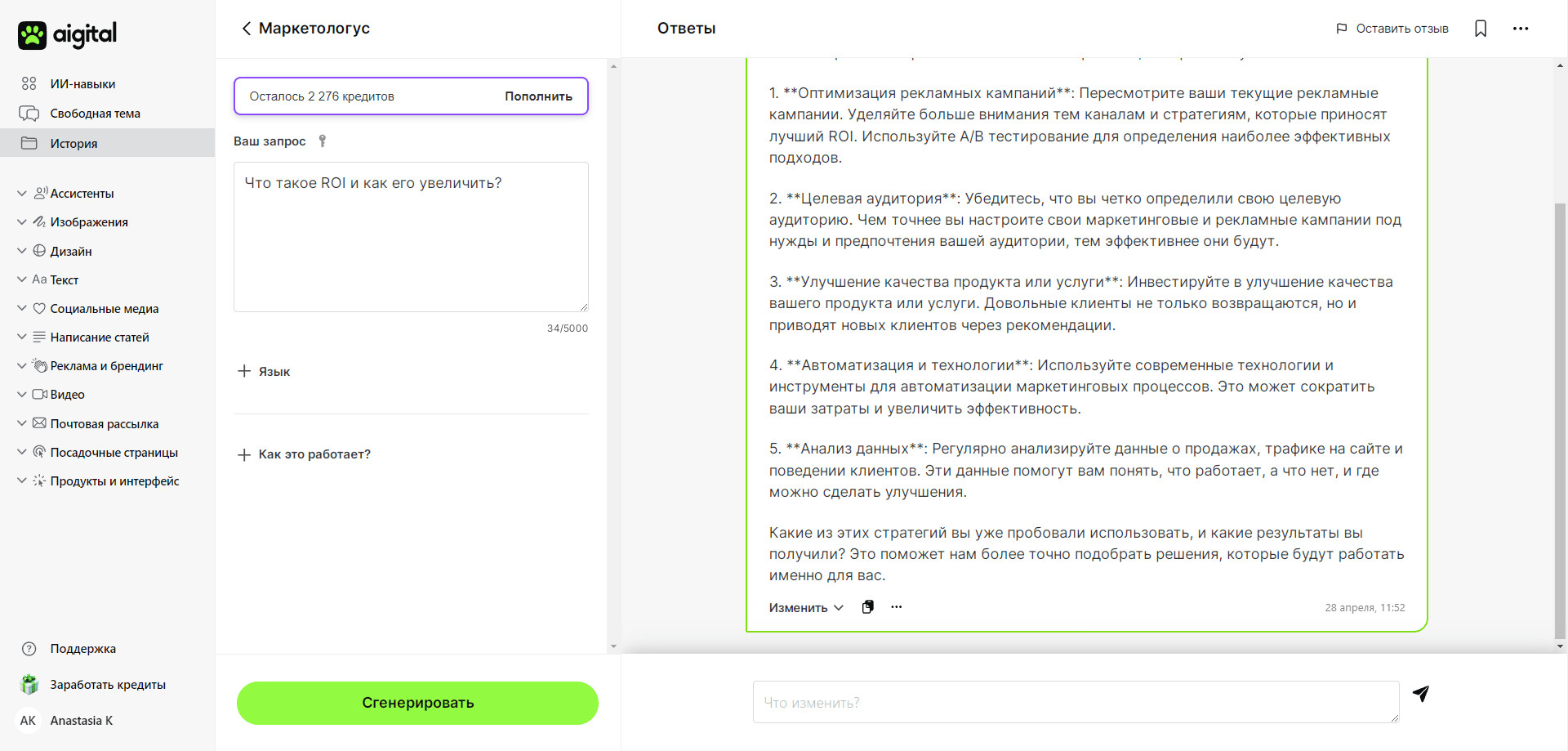Click the pin icon next to Ваш запрос
Viewport: 1568px width, 751px height.
(323, 141)
